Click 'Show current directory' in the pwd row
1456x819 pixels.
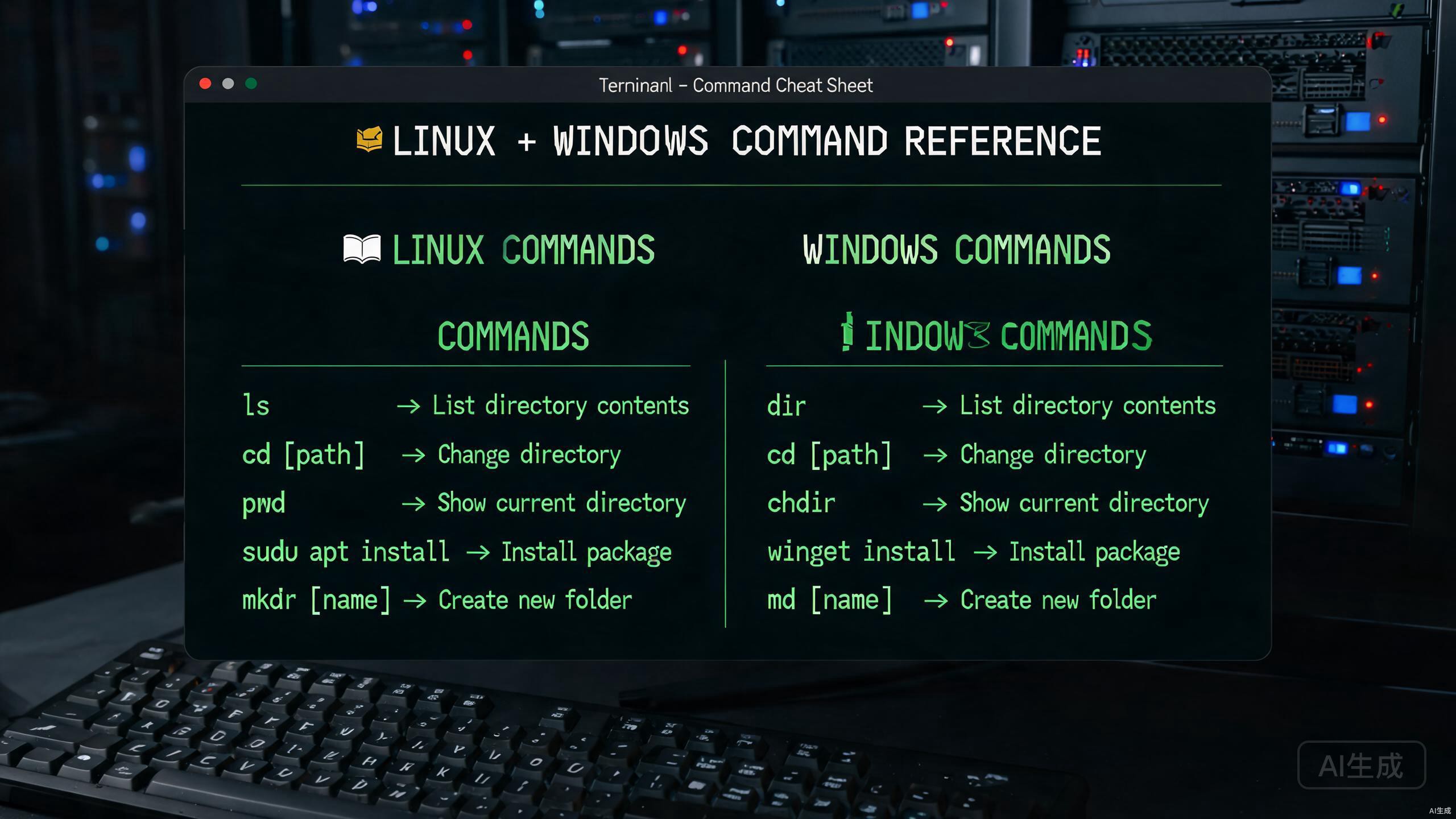click(x=562, y=504)
